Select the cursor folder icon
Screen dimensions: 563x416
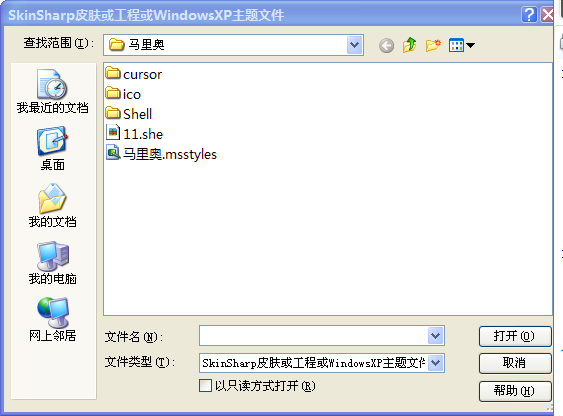click(113, 73)
